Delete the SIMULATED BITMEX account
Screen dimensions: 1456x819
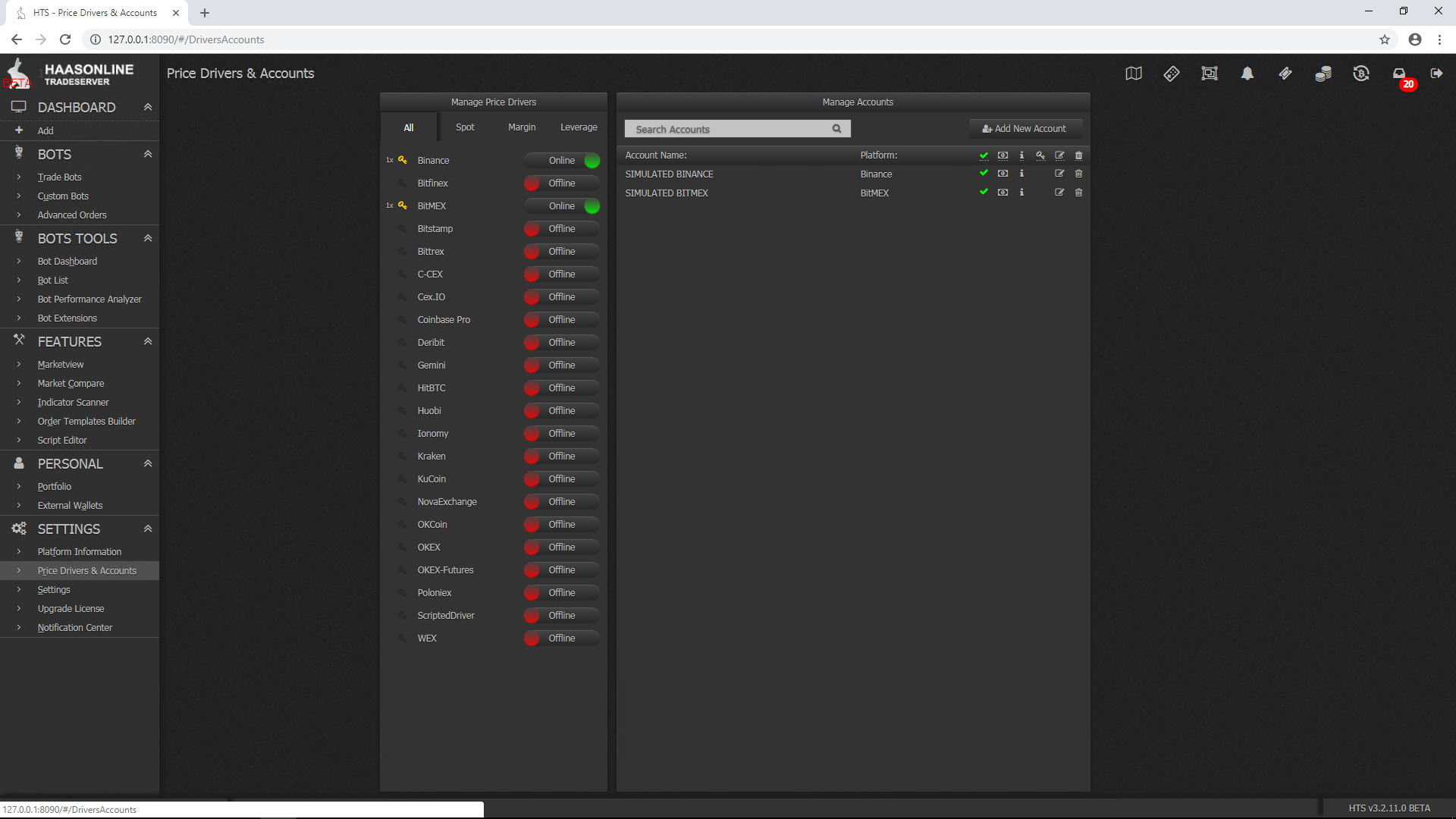pos(1078,193)
